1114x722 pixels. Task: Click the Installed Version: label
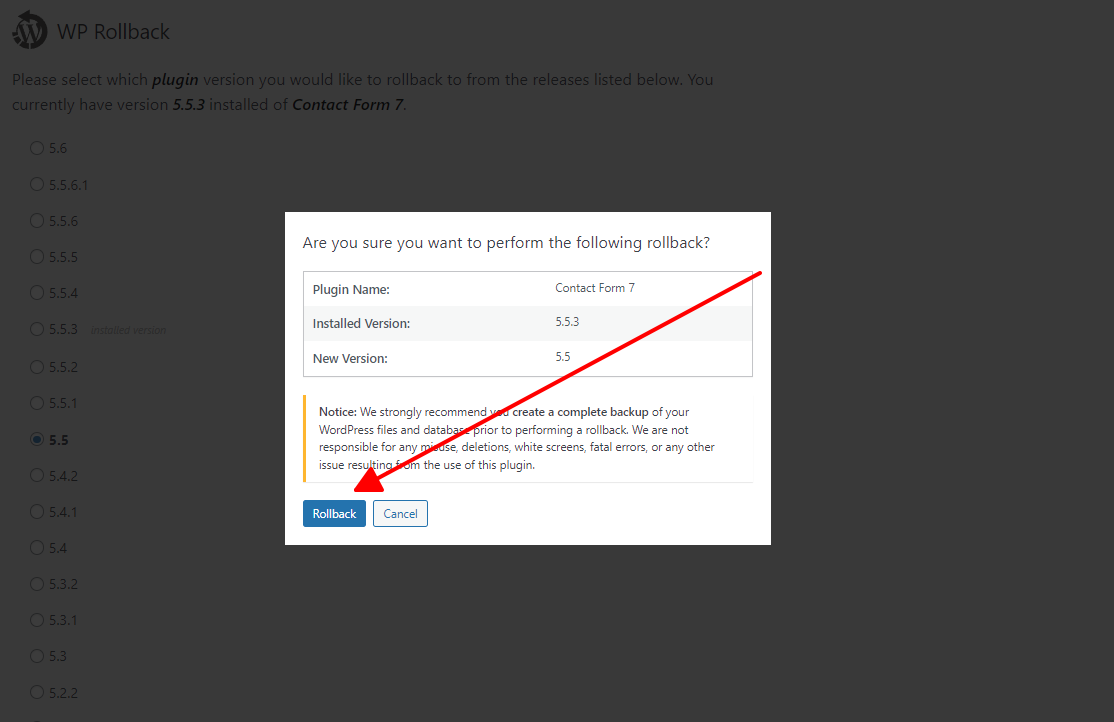click(x=362, y=323)
